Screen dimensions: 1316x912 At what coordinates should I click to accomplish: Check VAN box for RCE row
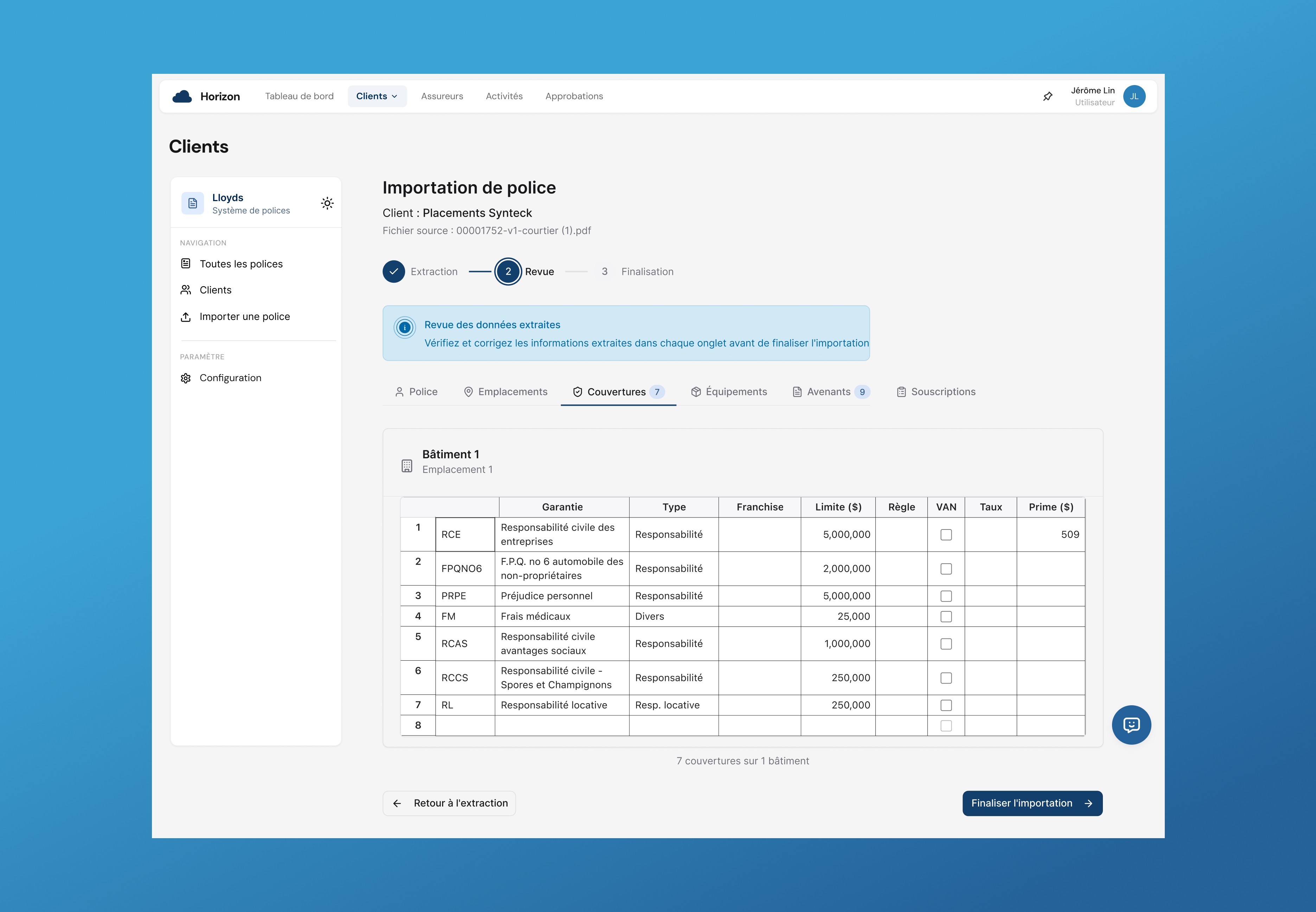[x=946, y=535]
